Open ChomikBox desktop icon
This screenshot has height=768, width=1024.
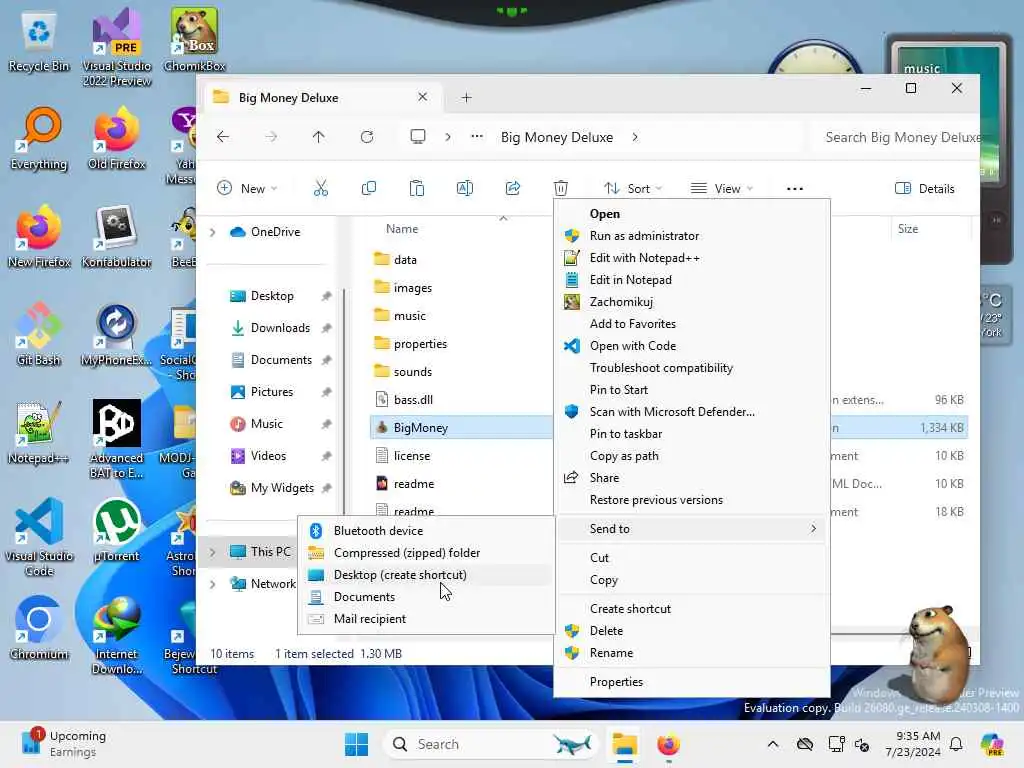click(x=194, y=40)
